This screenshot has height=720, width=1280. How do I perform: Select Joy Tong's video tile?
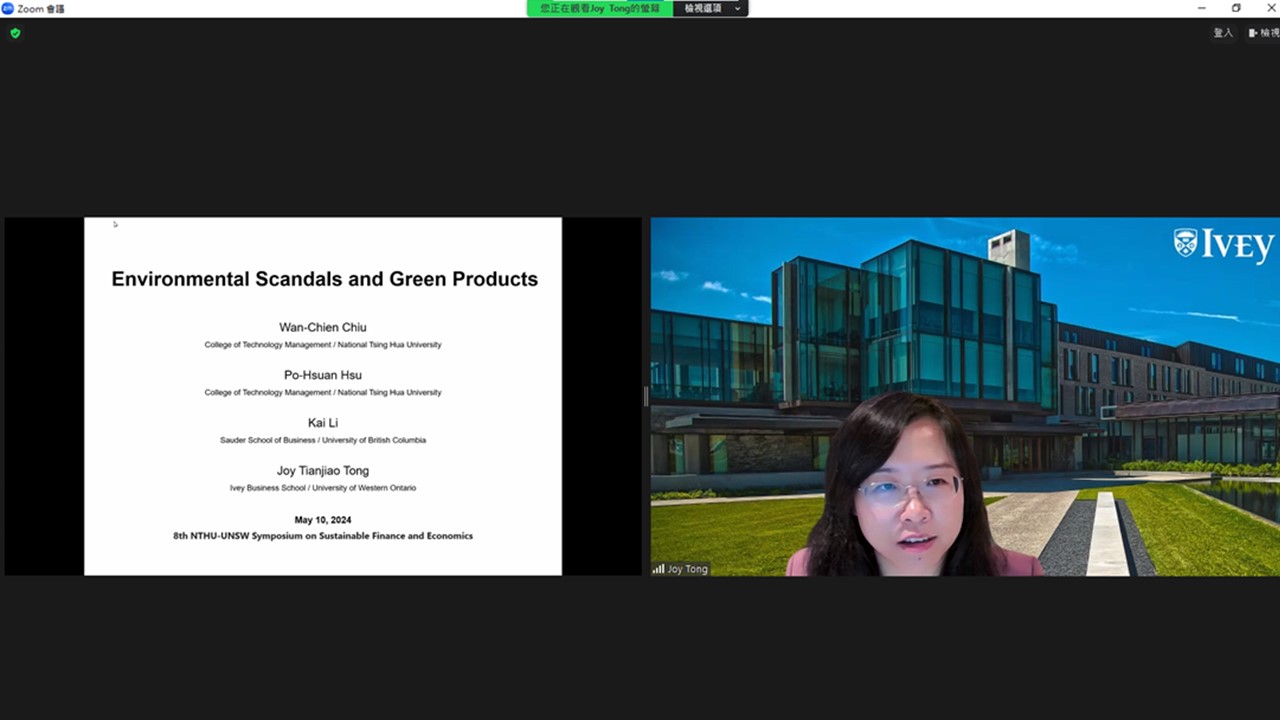[965, 396]
